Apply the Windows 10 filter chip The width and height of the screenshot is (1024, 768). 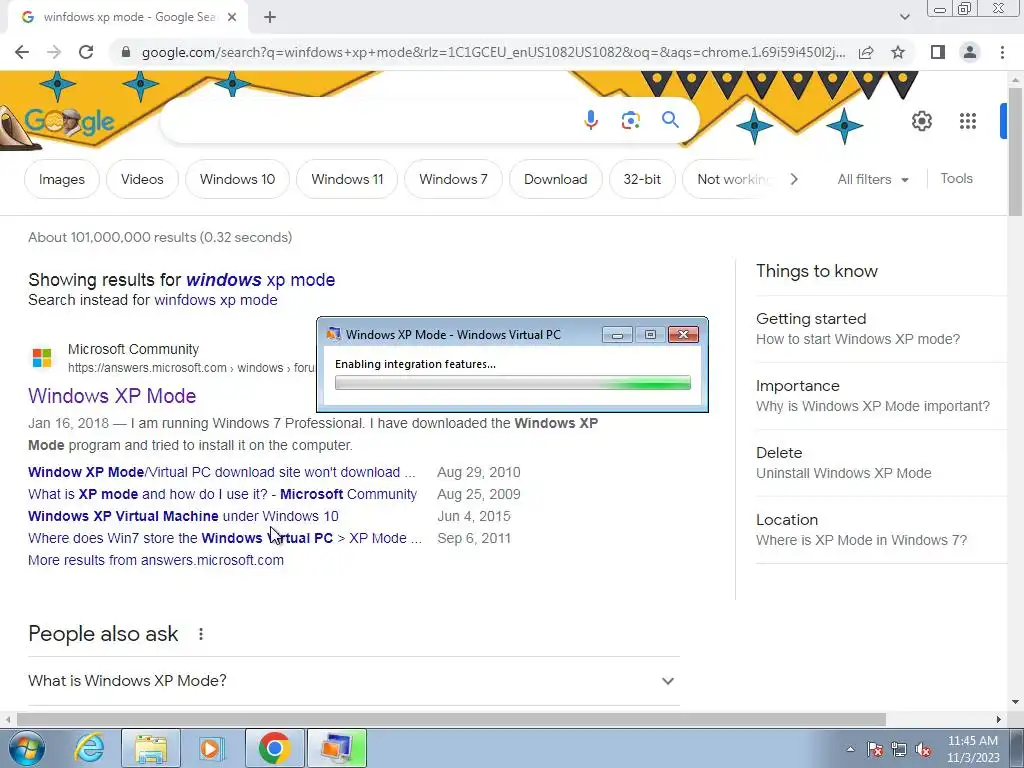[237, 179]
